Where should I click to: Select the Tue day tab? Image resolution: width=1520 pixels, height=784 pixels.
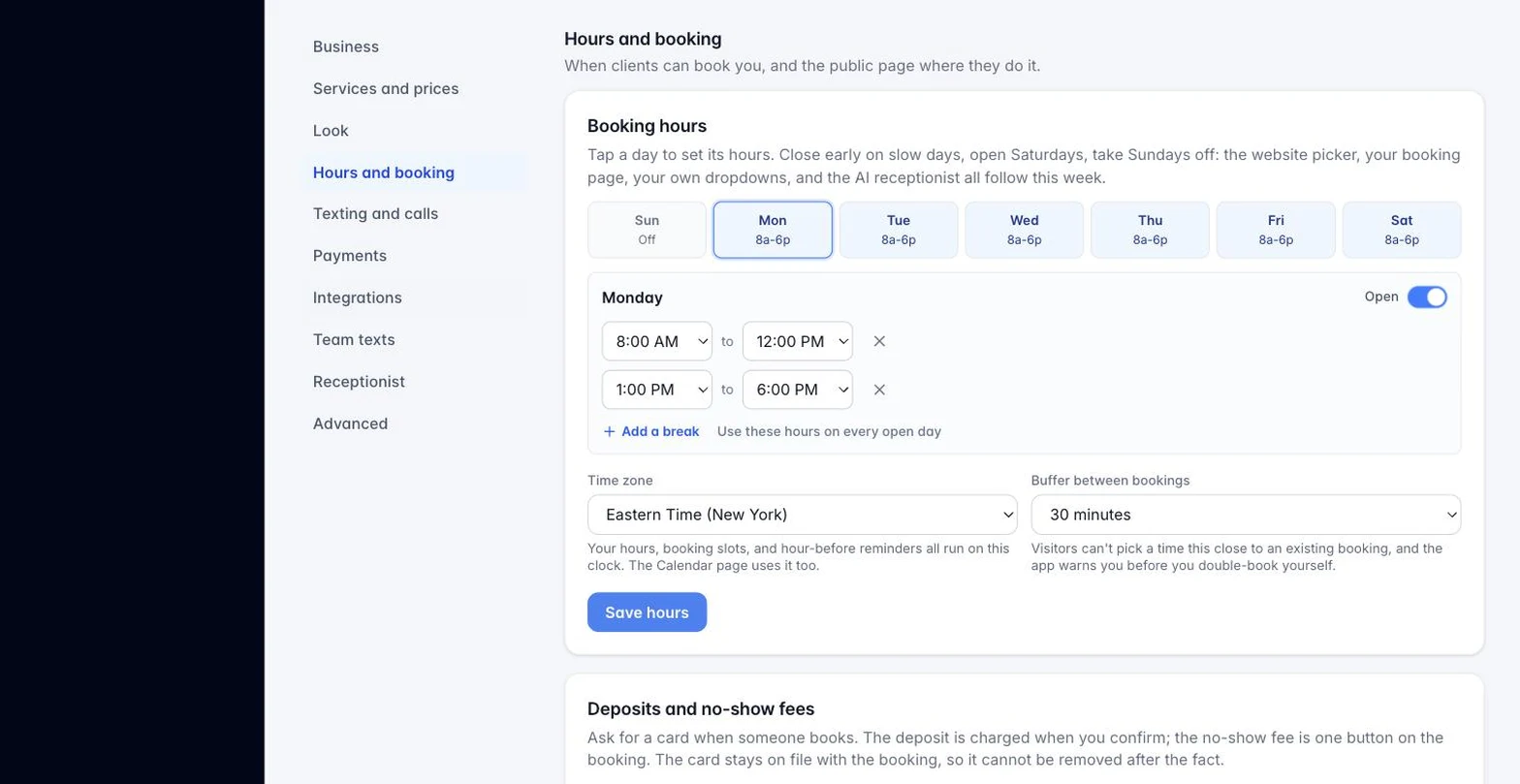(x=899, y=230)
